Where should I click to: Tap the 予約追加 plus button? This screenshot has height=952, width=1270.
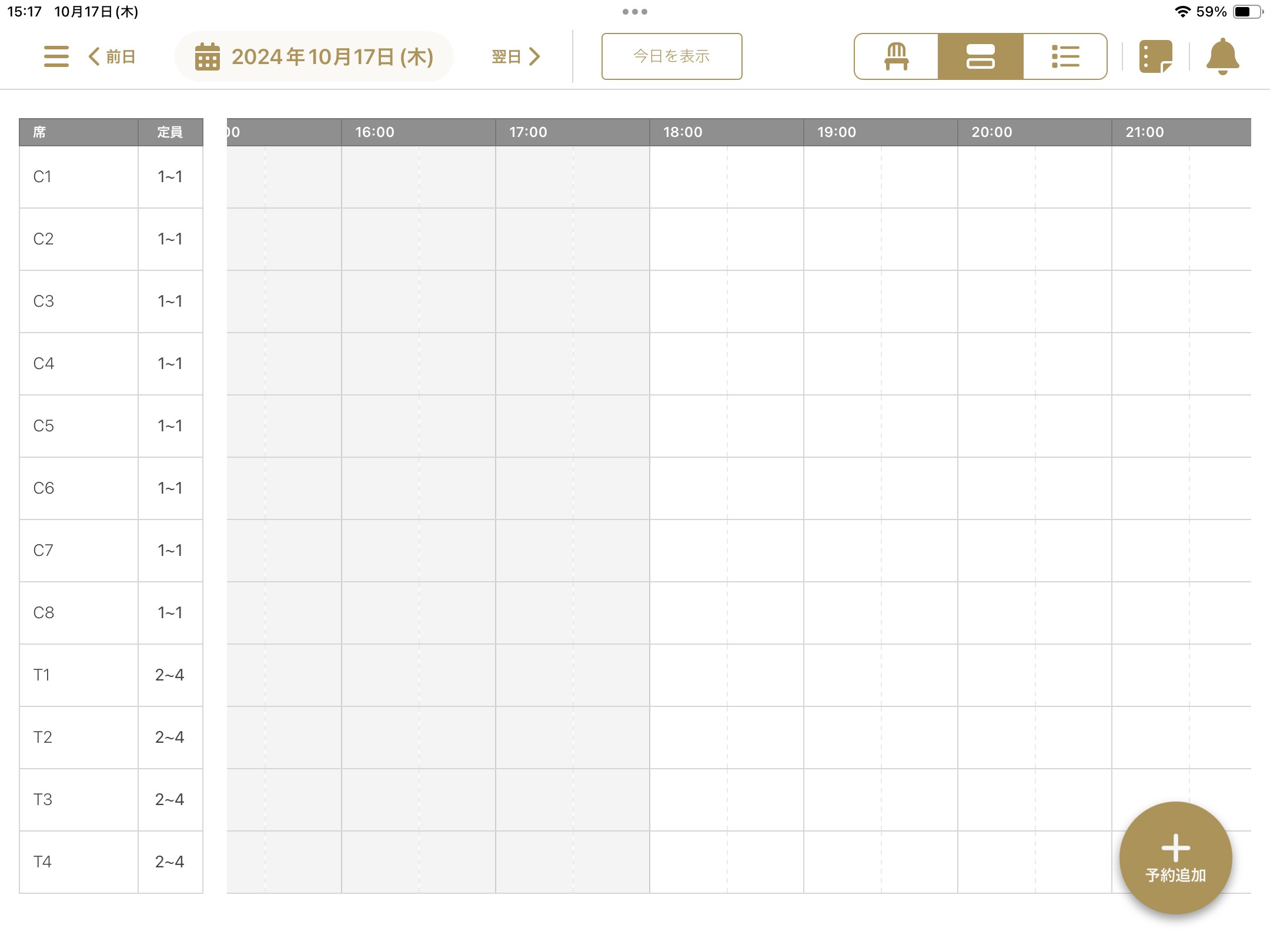pos(1175,857)
